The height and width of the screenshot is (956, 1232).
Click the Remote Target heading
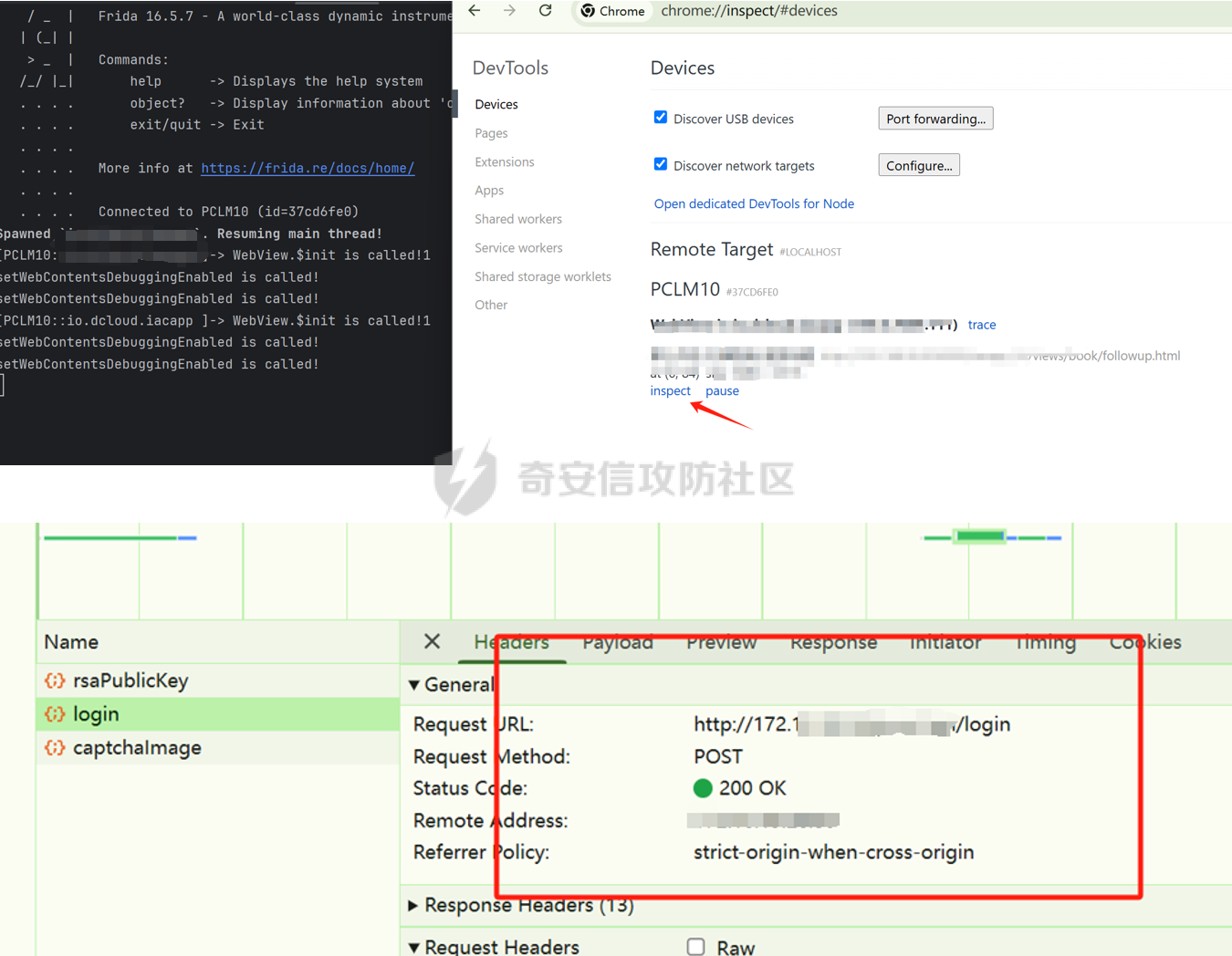(712, 249)
